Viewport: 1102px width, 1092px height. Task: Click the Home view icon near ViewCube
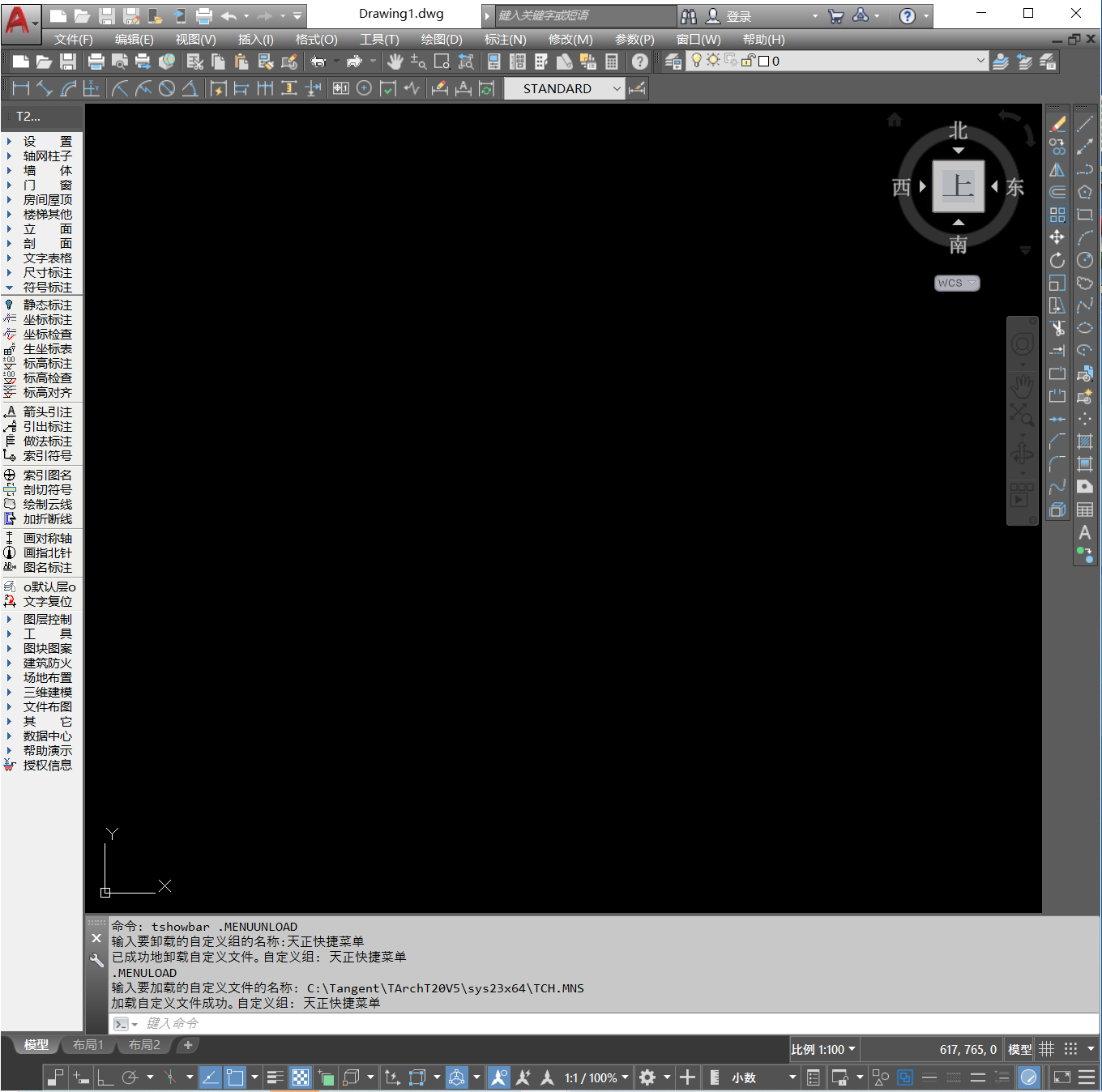(x=895, y=120)
